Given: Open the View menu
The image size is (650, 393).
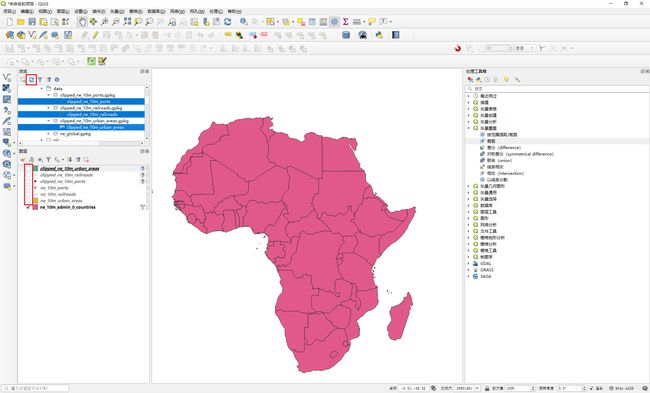Looking at the screenshot, I should (45, 12).
